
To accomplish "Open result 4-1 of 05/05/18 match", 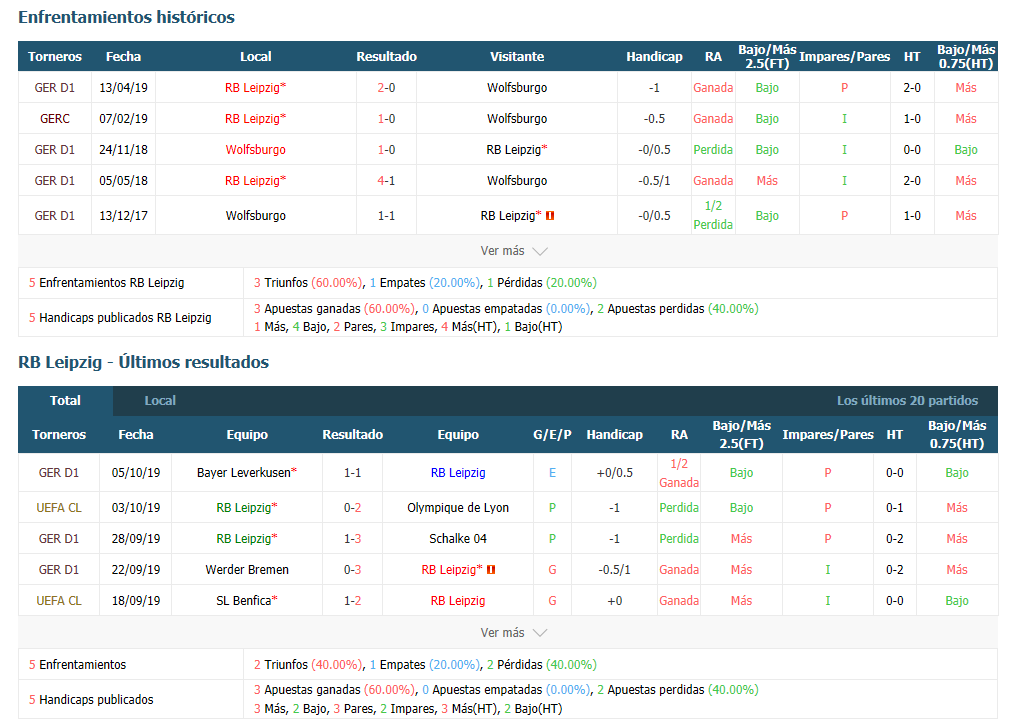I will (386, 181).
